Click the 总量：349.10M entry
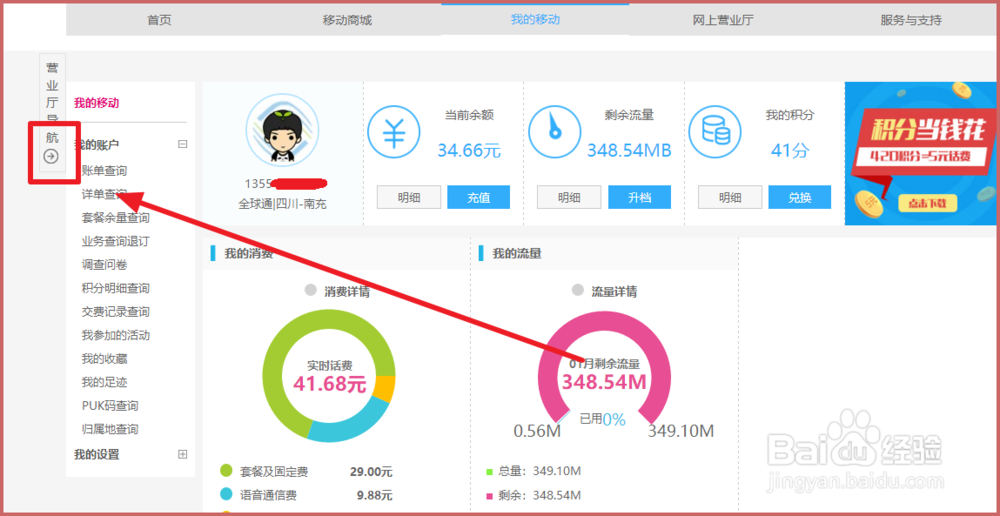1000x516 pixels. (534, 471)
